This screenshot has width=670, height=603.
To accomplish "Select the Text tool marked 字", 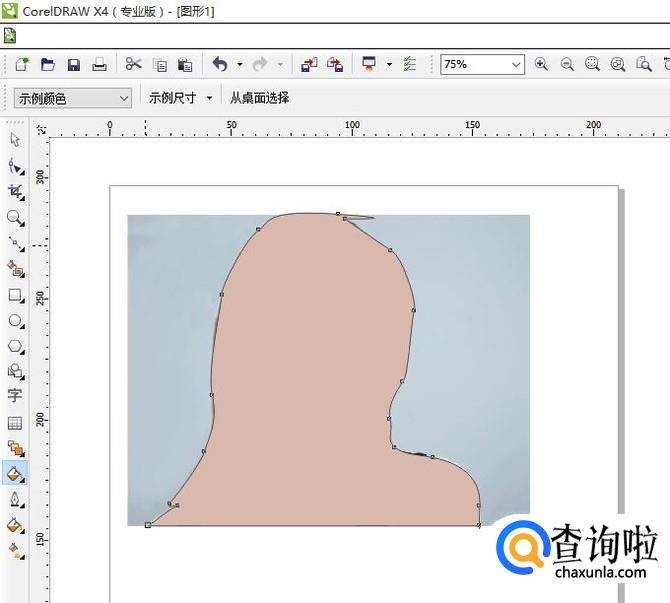I will 15,396.
